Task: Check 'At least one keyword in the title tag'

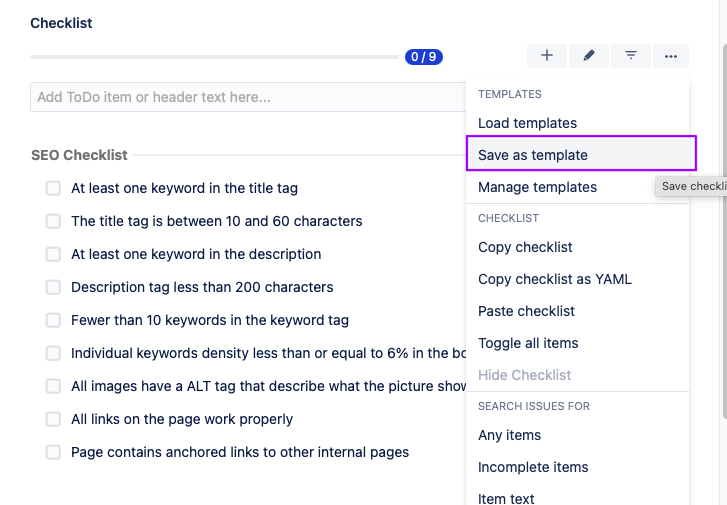Action: [53, 188]
